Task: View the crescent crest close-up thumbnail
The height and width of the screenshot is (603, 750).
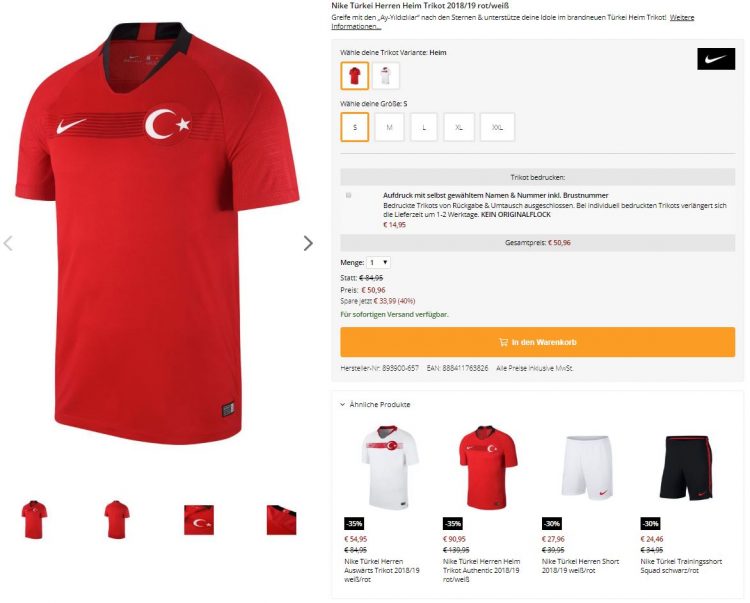Action: [199, 520]
